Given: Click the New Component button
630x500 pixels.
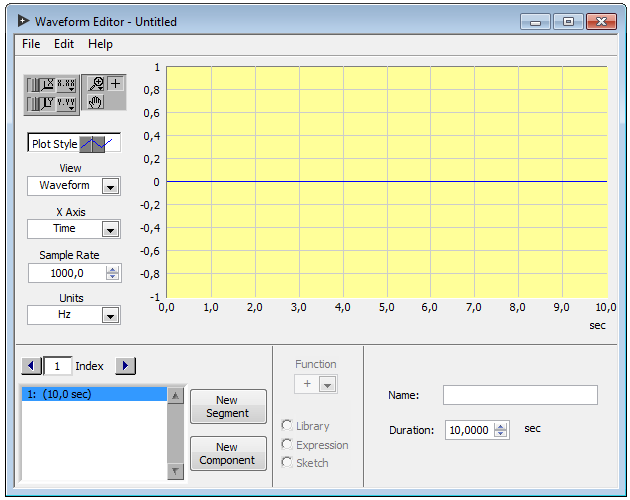Looking at the screenshot, I should 228,453.
